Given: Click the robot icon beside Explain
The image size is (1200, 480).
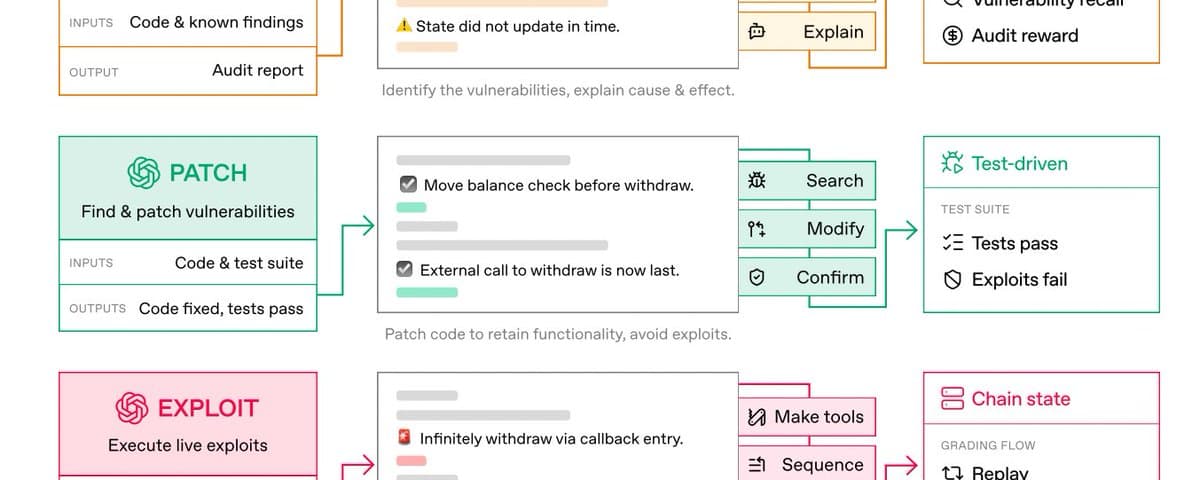Looking at the screenshot, I should pos(757,33).
